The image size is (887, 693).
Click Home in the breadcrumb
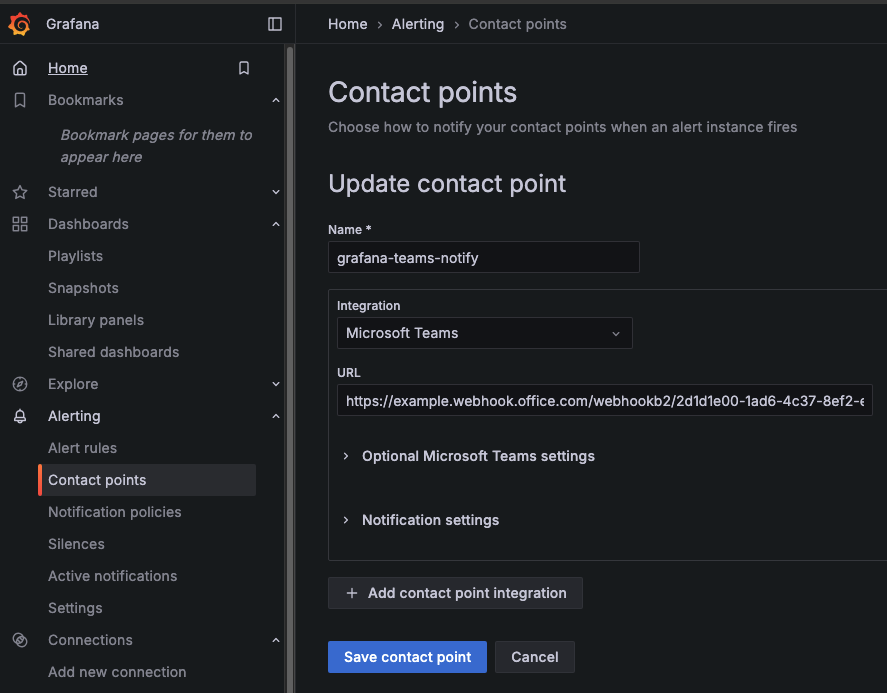tap(348, 24)
